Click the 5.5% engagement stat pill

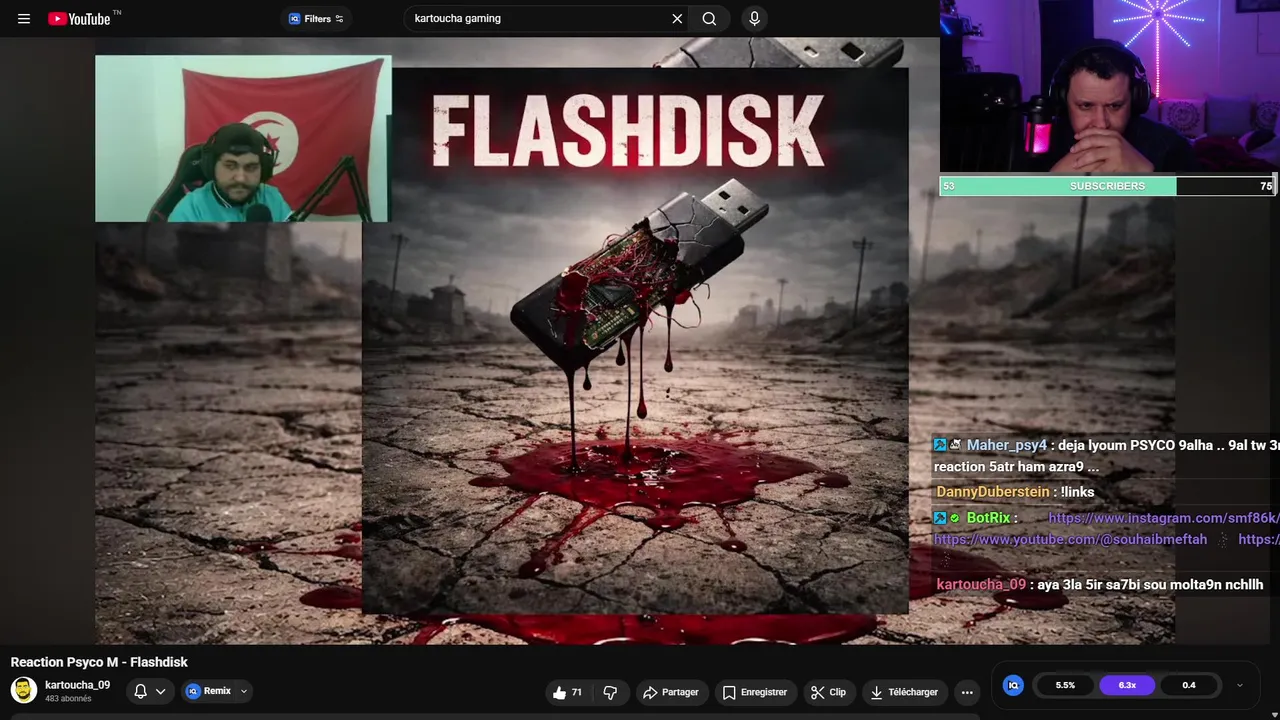(1065, 685)
